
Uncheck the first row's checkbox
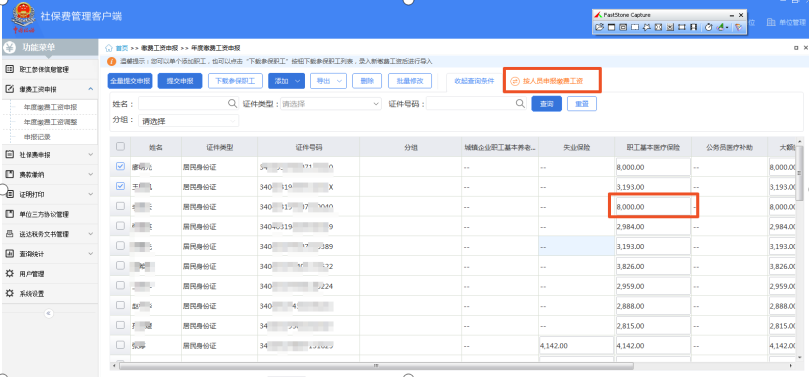pyautogui.click(x=120, y=167)
